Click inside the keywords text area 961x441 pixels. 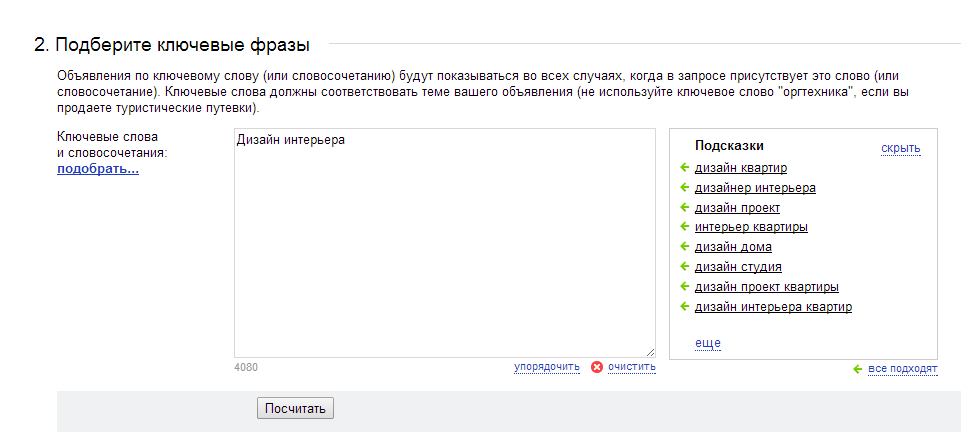(445, 243)
